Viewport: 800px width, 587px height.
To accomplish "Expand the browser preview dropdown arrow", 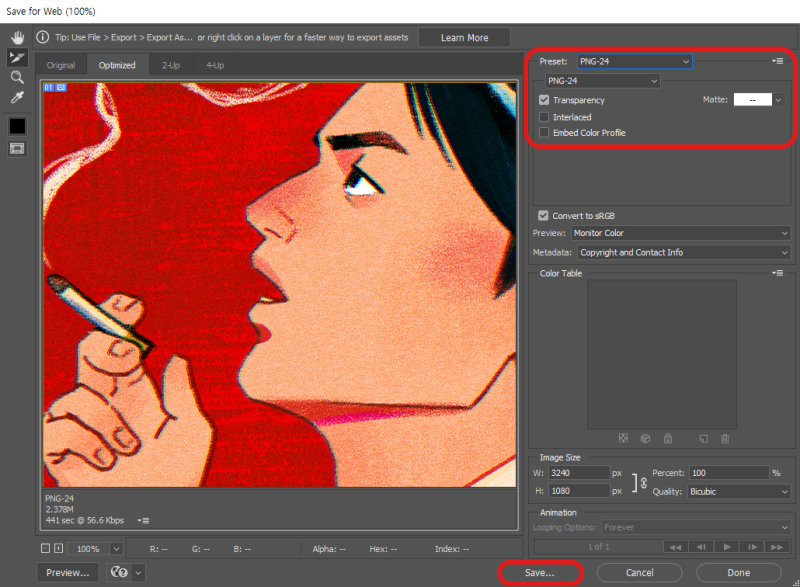I will 138,572.
